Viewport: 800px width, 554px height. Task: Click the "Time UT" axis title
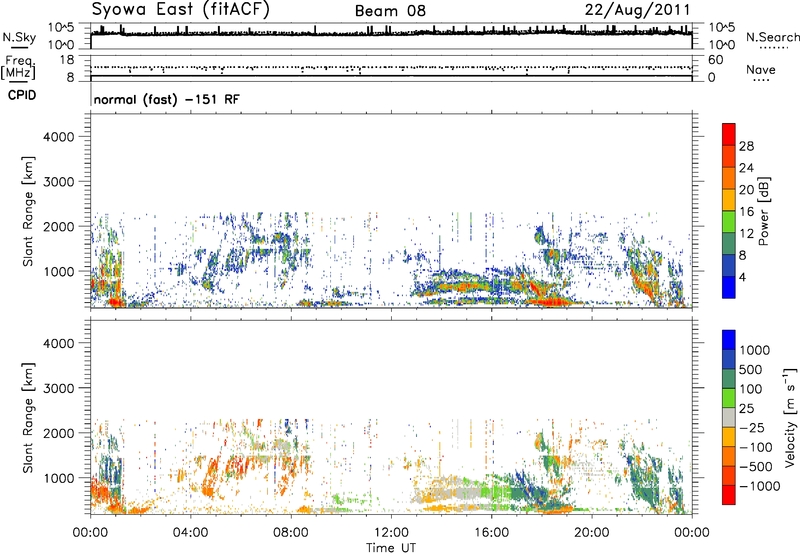point(391,548)
